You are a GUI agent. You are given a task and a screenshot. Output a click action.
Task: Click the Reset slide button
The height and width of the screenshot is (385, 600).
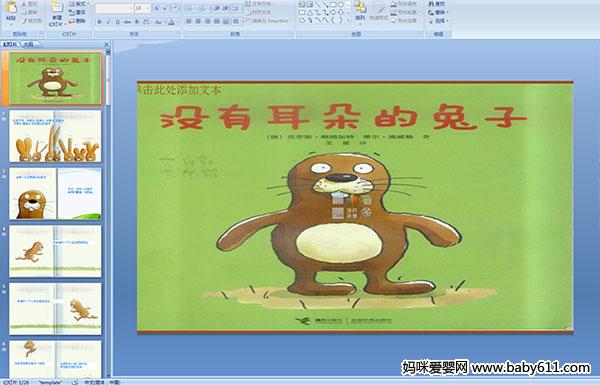(77, 12)
